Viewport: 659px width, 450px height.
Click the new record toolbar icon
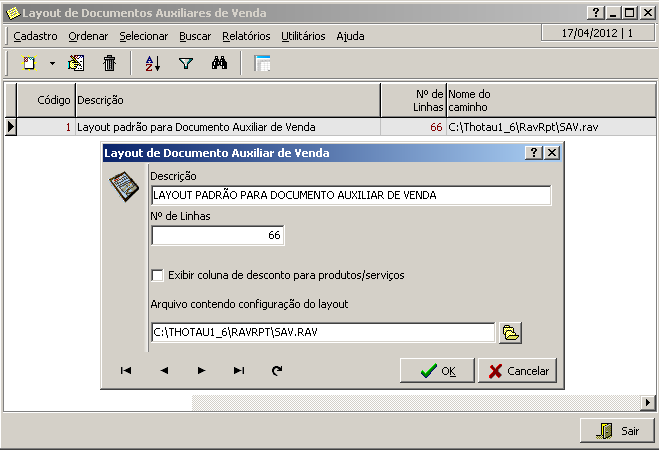[29, 63]
